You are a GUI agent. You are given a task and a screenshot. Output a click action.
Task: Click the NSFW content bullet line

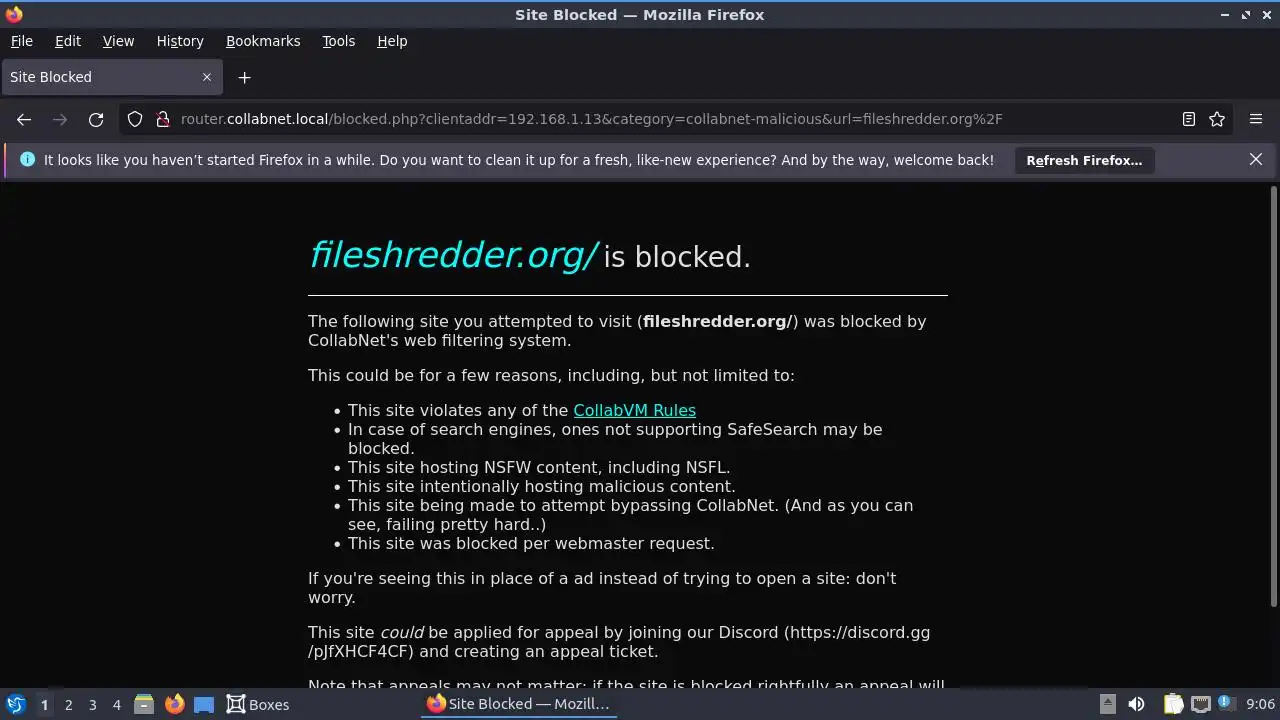(539, 467)
